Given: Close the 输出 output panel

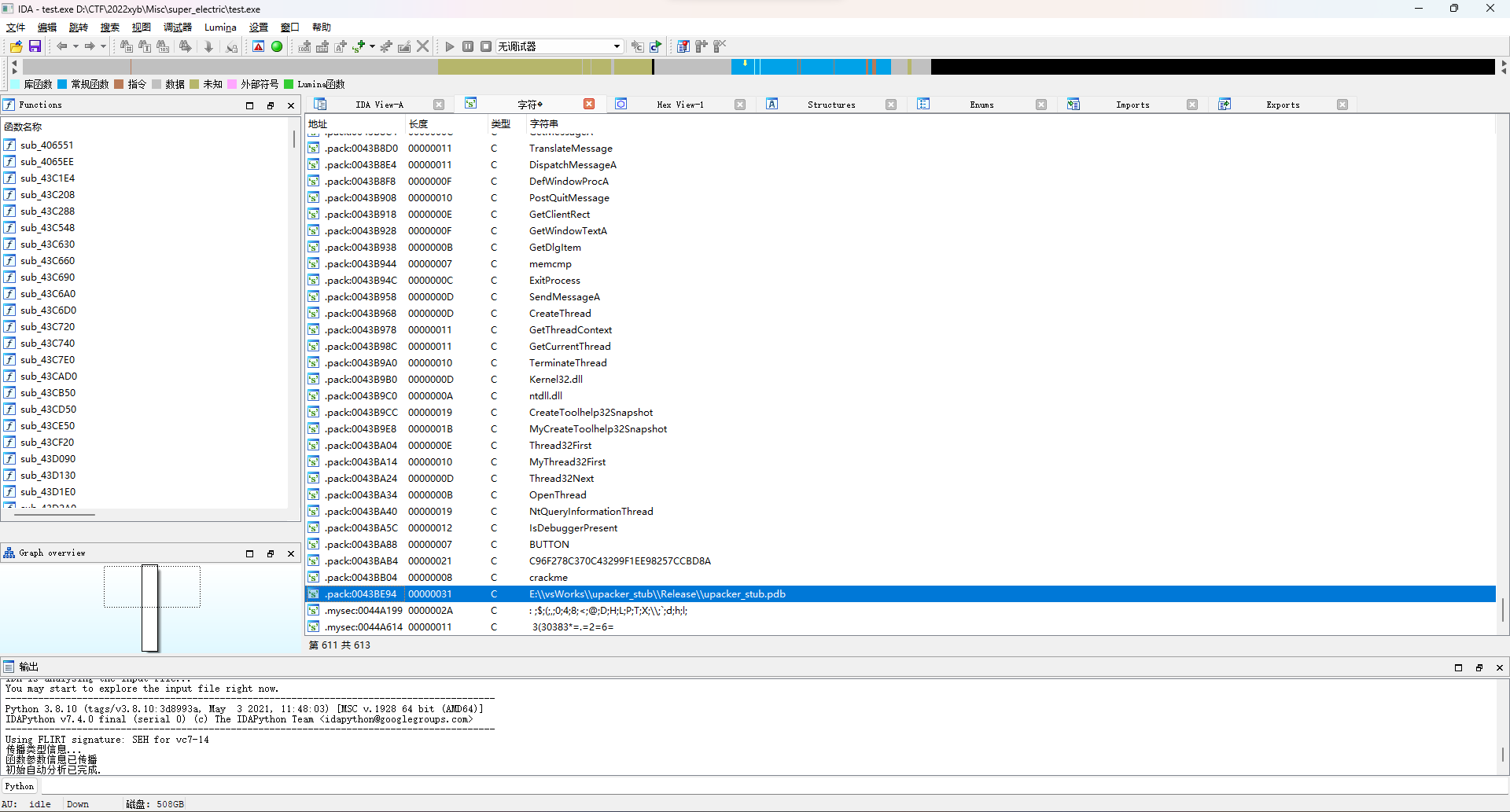Looking at the screenshot, I should pyautogui.click(x=1500, y=667).
